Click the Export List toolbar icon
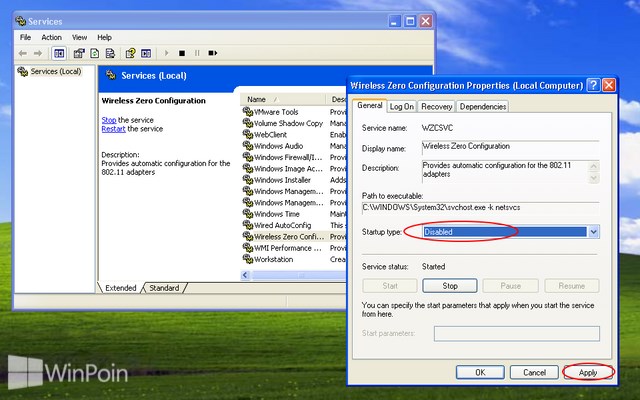 click(x=110, y=53)
